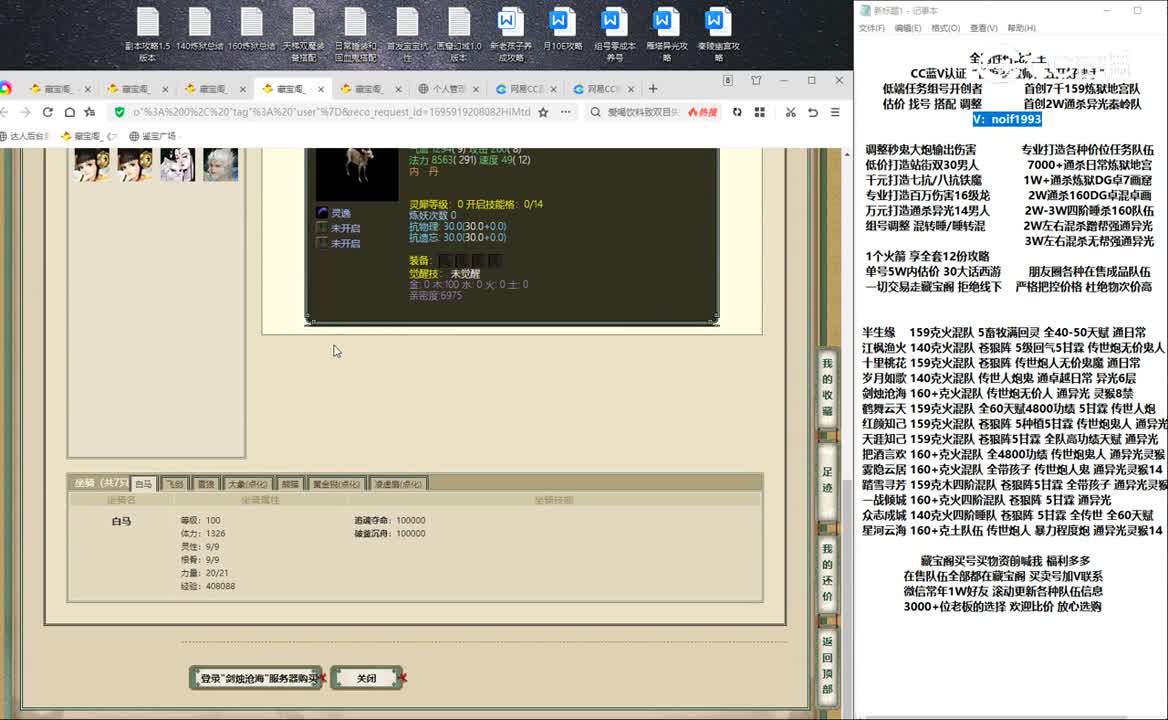The width and height of the screenshot is (1168, 720).
Task: Click the browser address URL field
Action: click(331, 112)
